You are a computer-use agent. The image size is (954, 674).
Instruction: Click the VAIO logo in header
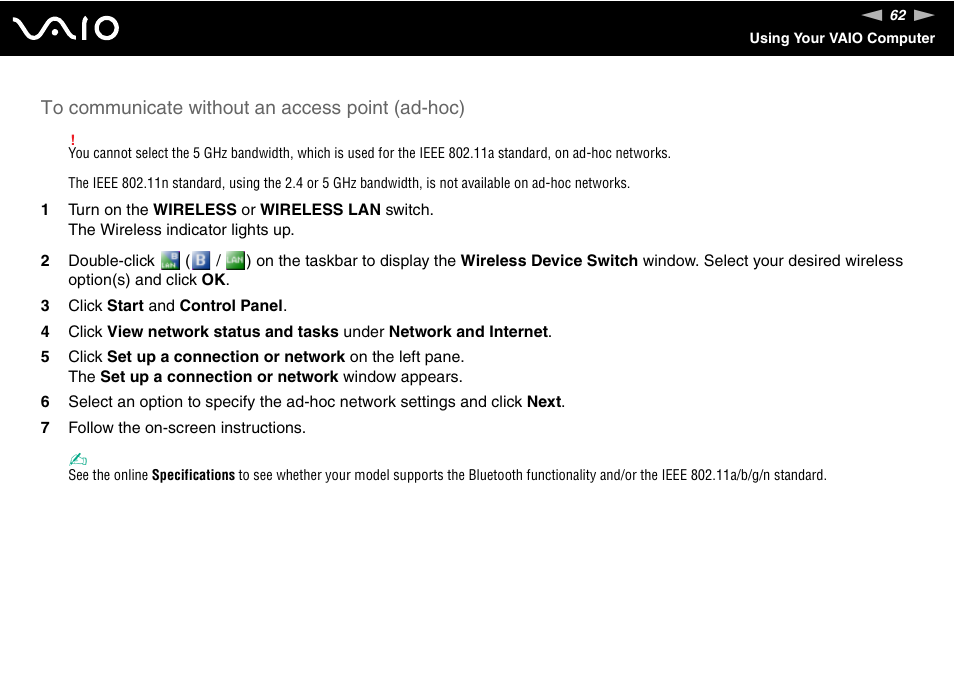[x=66, y=29]
